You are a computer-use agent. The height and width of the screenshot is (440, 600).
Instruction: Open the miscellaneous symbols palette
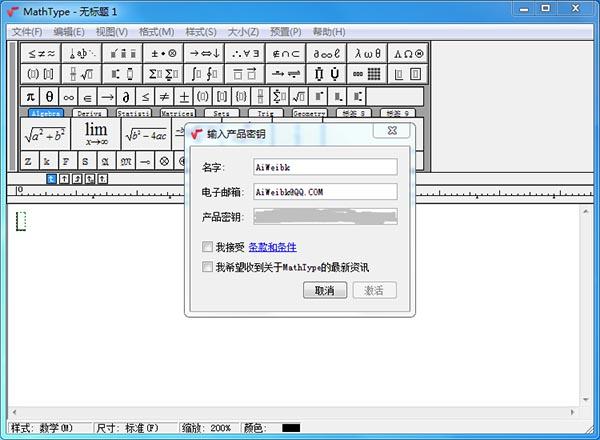coord(326,53)
